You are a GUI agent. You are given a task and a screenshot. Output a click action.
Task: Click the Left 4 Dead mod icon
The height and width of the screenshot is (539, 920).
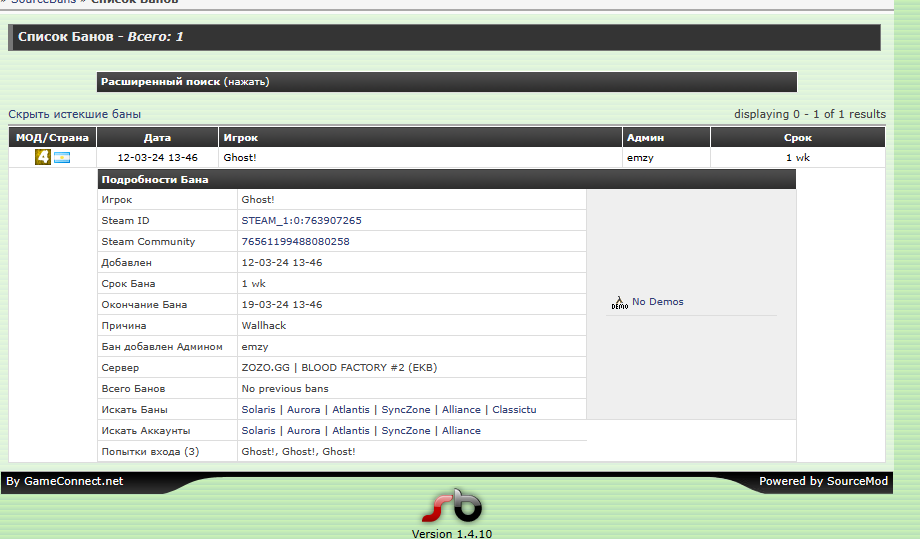pyautogui.click(x=43, y=157)
